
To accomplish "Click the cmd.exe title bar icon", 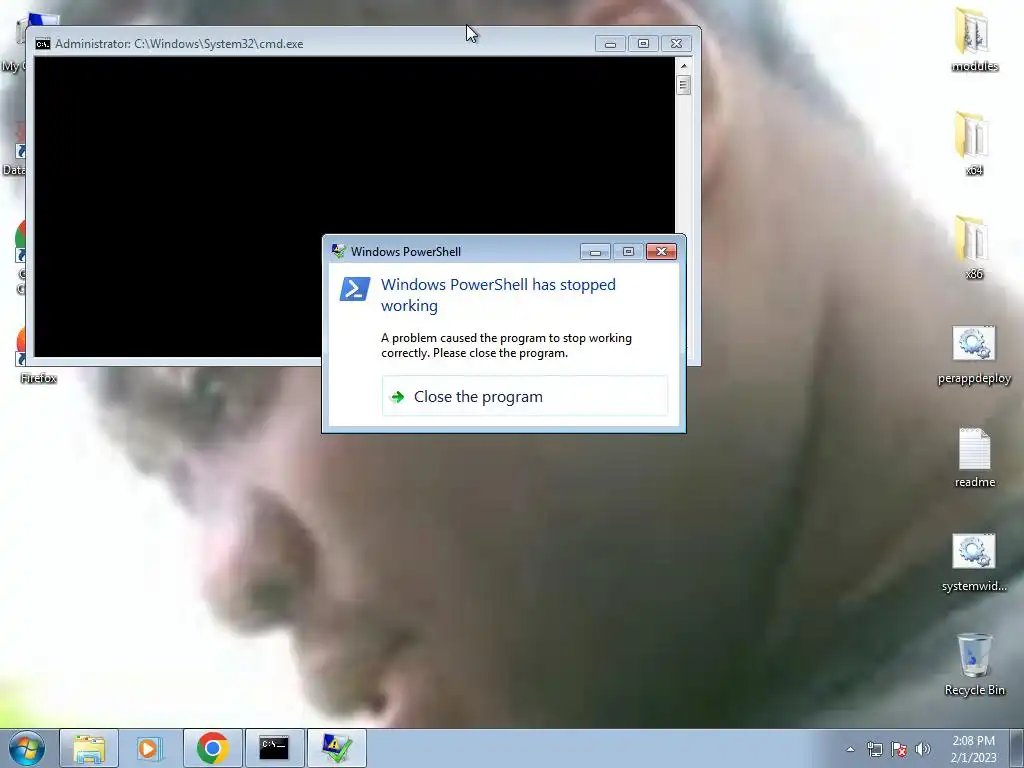I will [x=42, y=44].
